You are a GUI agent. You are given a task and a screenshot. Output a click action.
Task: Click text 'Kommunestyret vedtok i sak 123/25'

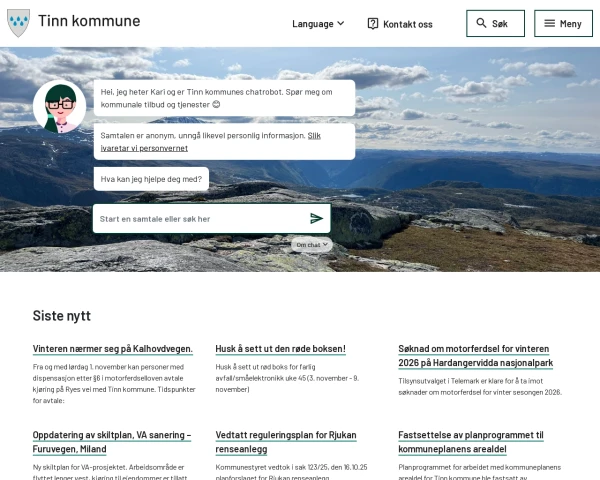point(291,472)
